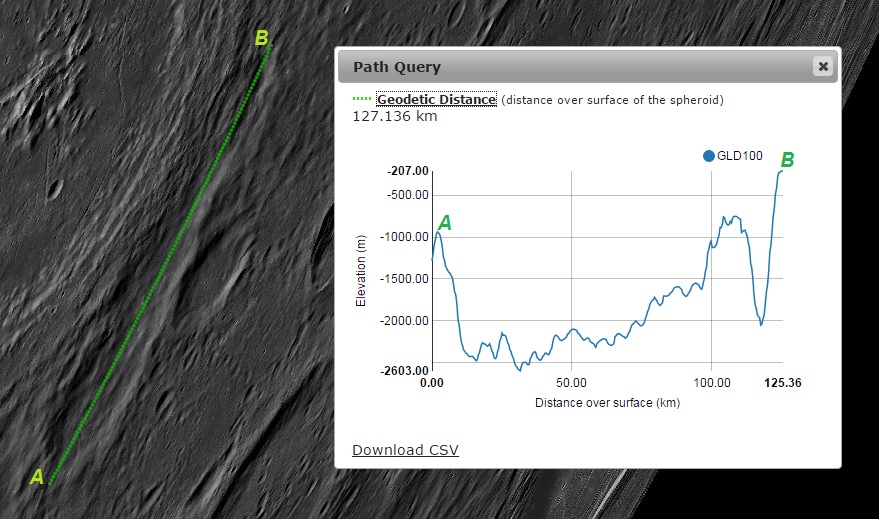Click the green B marker on chart
This screenshot has height=519, width=879.
(787, 159)
